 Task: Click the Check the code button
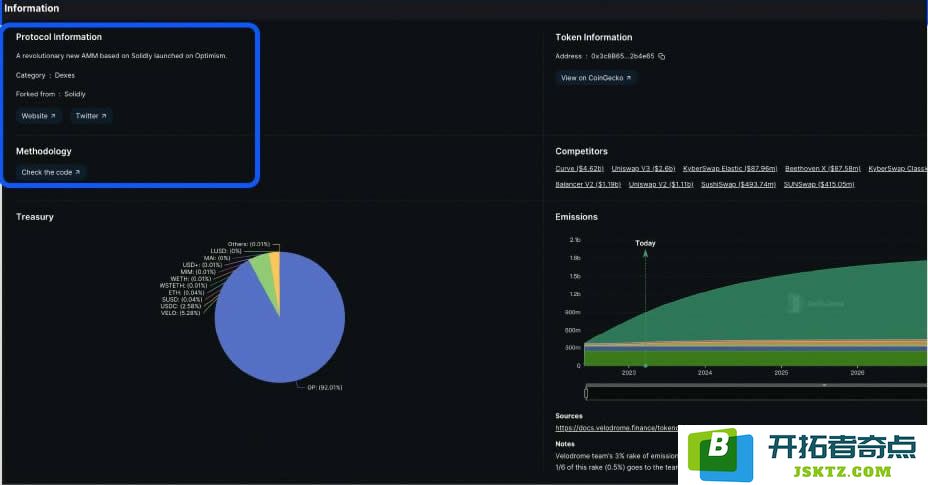(x=51, y=172)
